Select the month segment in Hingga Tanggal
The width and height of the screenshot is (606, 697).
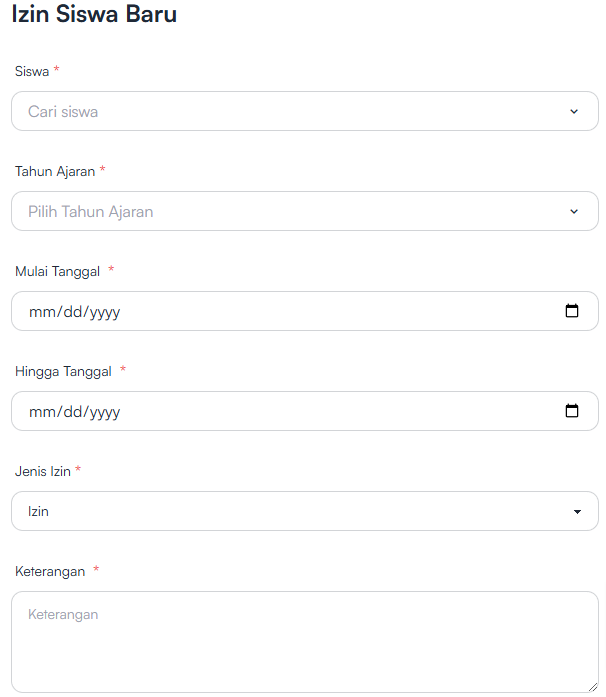42,412
